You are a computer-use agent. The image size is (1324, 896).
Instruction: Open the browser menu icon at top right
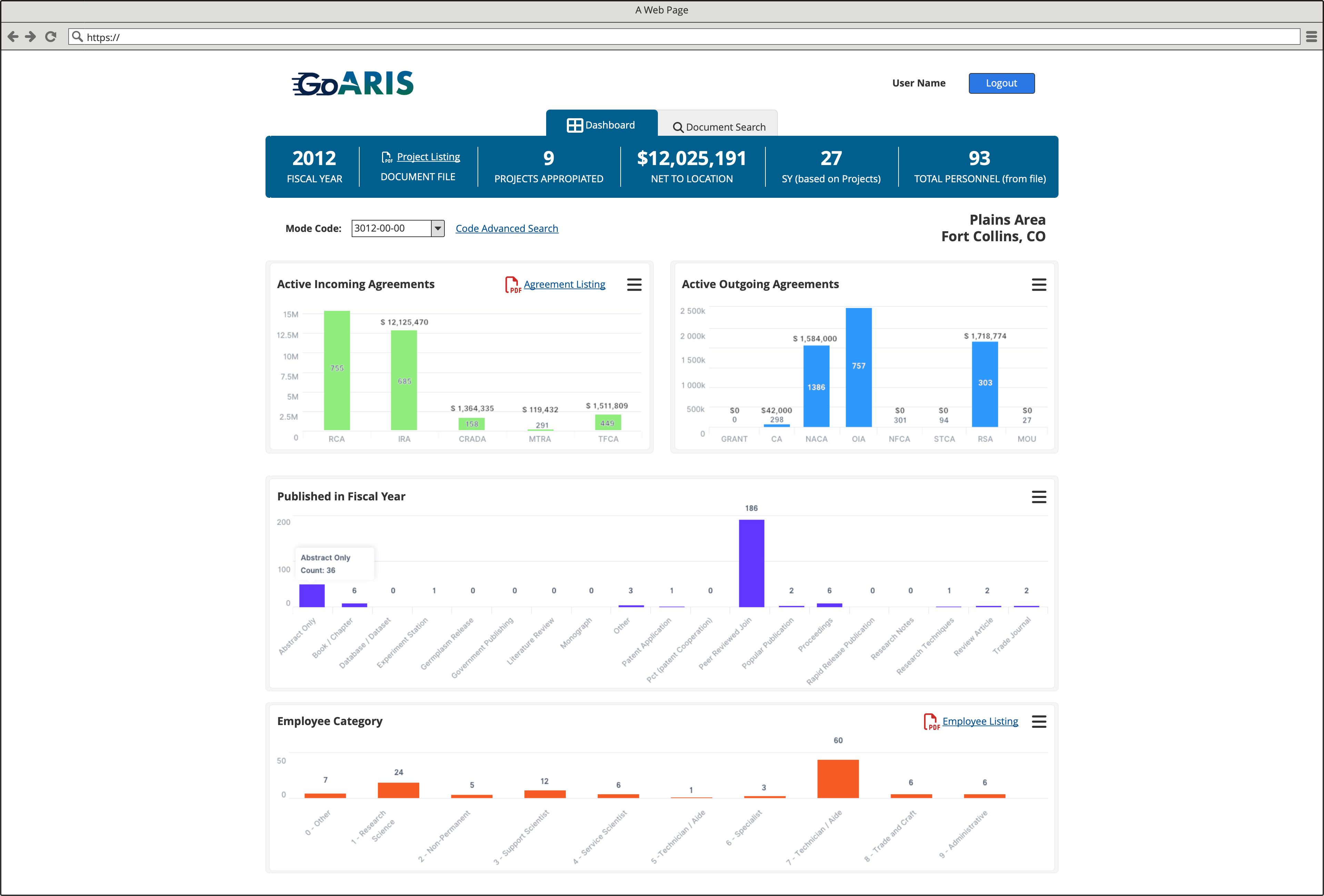[1311, 37]
